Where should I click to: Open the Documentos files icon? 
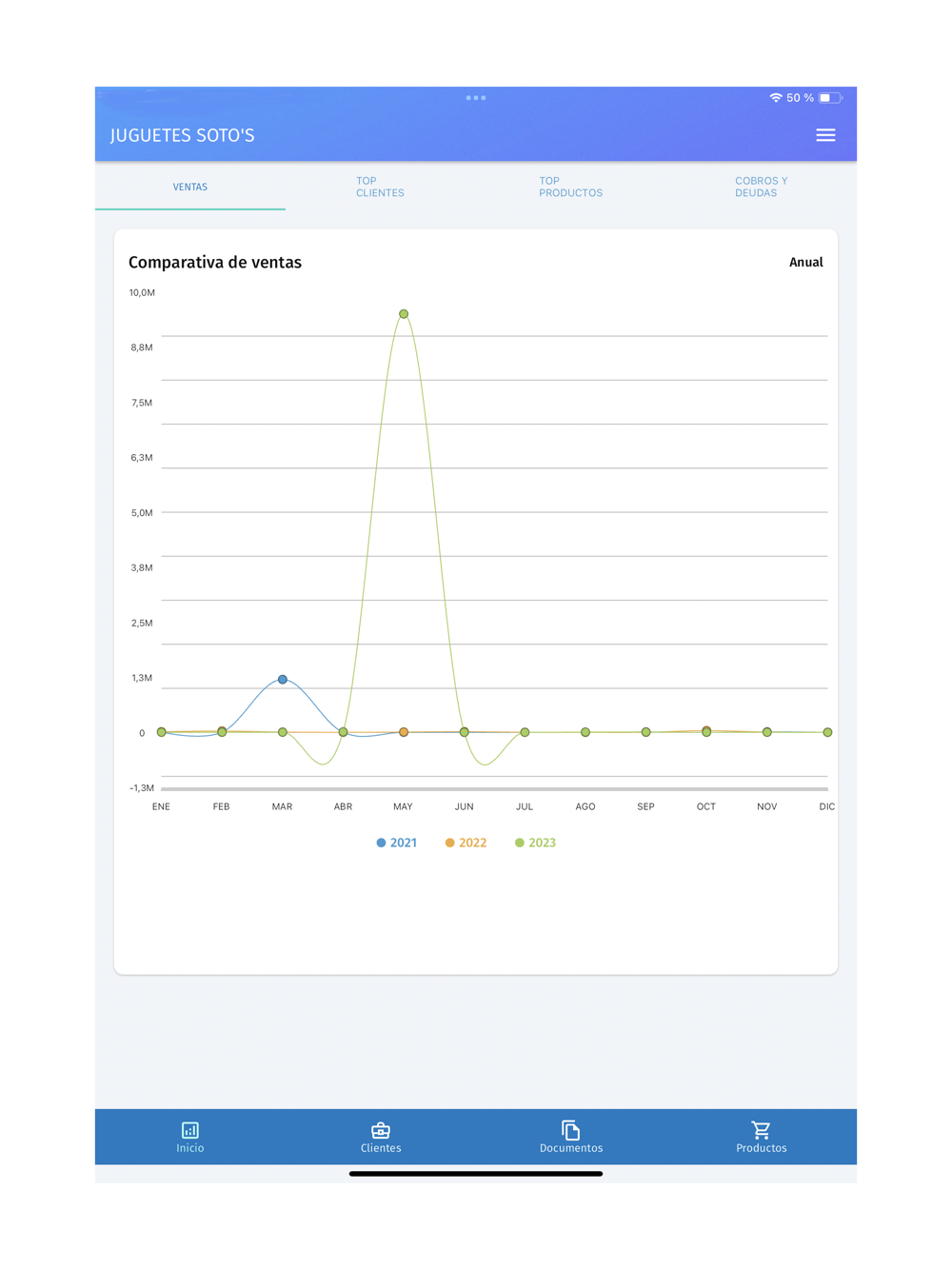pos(571,1130)
